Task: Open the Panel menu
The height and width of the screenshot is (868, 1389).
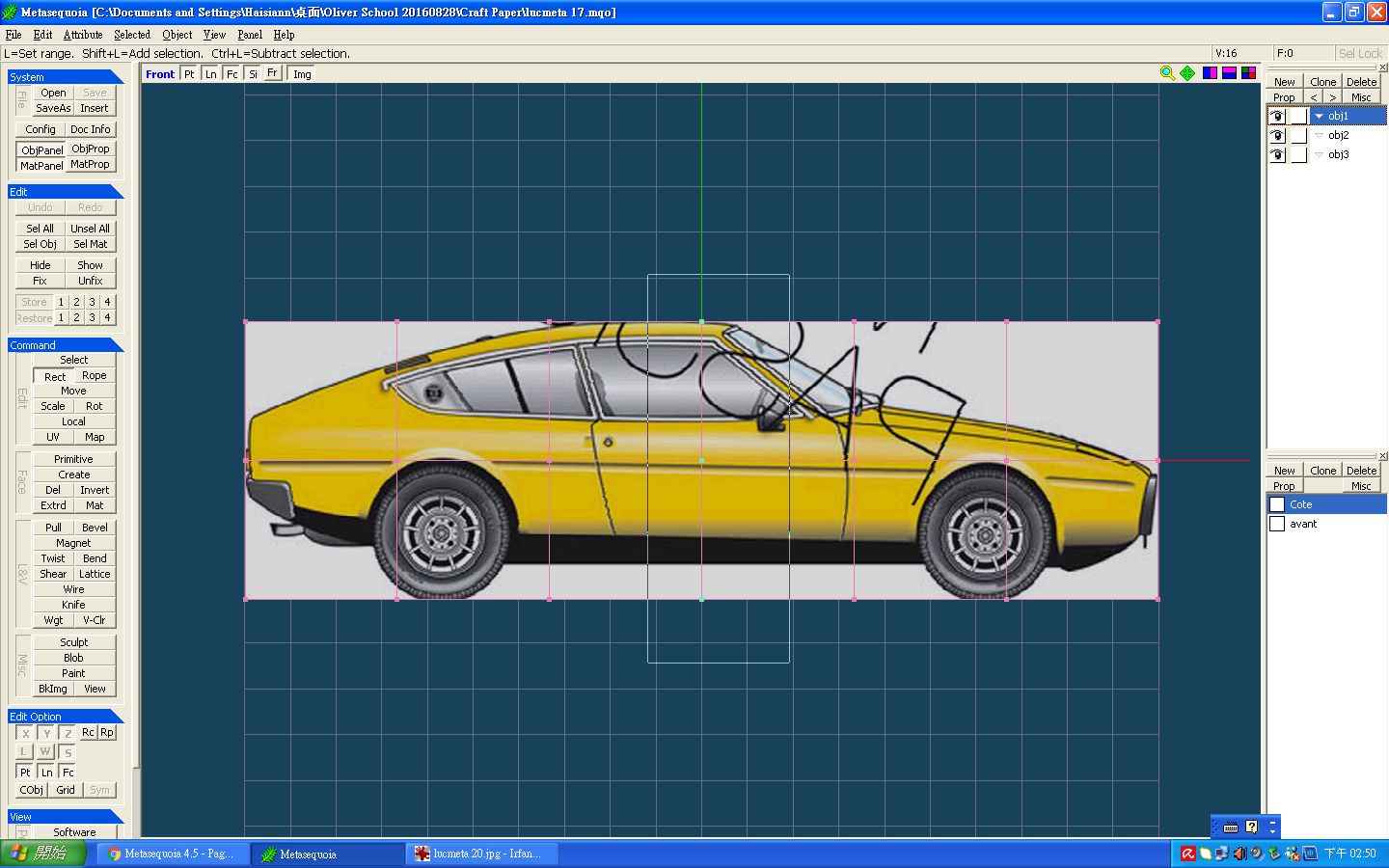Action: click(250, 35)
